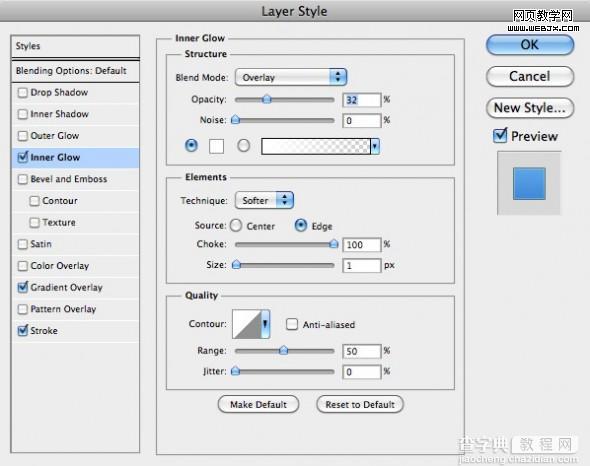Select the solid color radio button

coord(191,145)
